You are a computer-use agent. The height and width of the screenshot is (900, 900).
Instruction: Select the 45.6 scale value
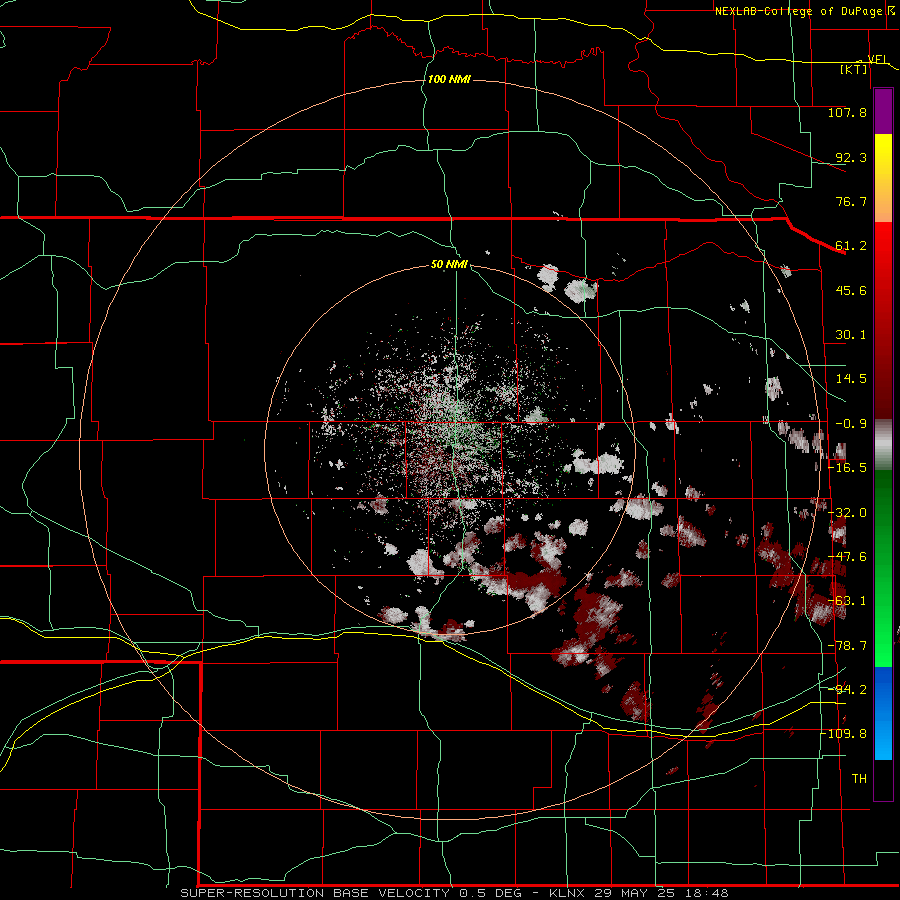tap(851, 290)
